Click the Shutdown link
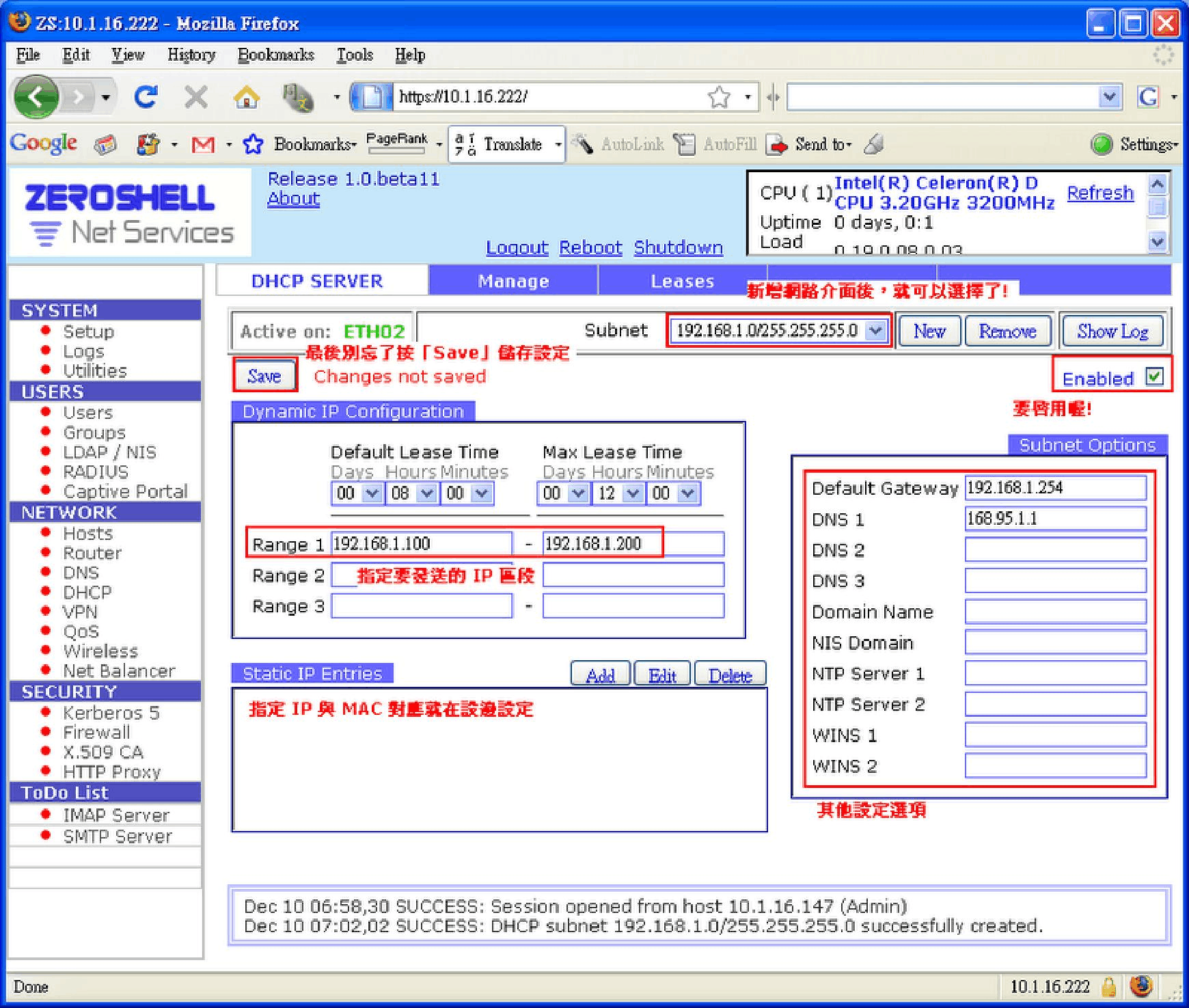 click(x=678, y=247)
